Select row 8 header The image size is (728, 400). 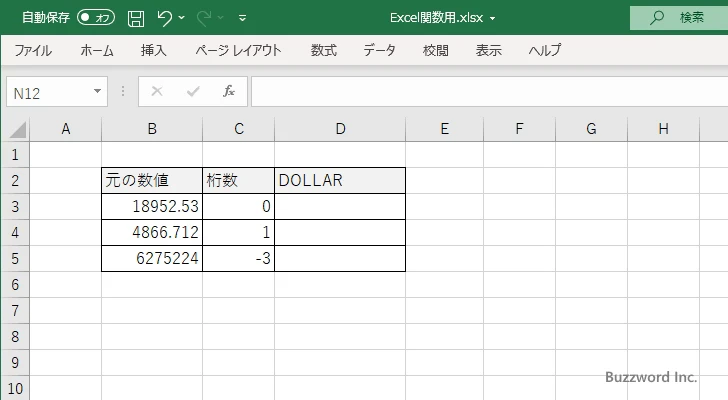pyautogui.click(x=15, y=336)
